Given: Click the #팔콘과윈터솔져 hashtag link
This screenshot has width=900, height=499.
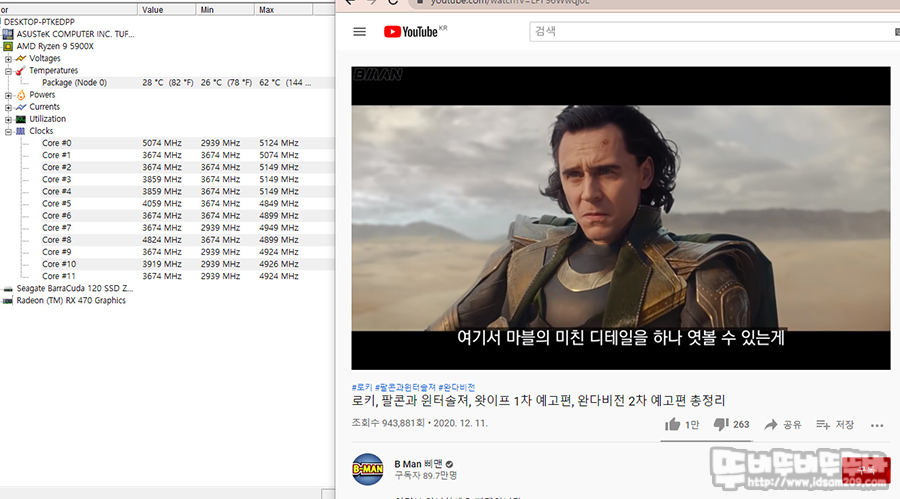Looking at the screenshot, I should click(x=405, y=388).
